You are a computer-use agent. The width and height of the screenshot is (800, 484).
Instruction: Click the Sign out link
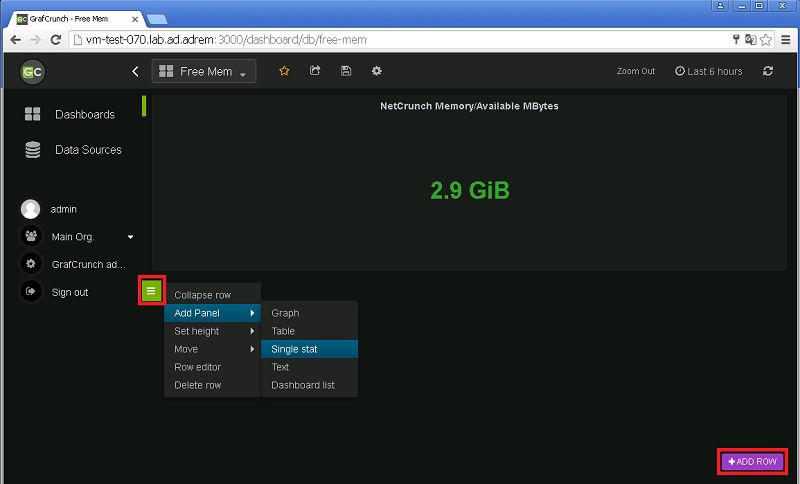click(x=70, y=292)
